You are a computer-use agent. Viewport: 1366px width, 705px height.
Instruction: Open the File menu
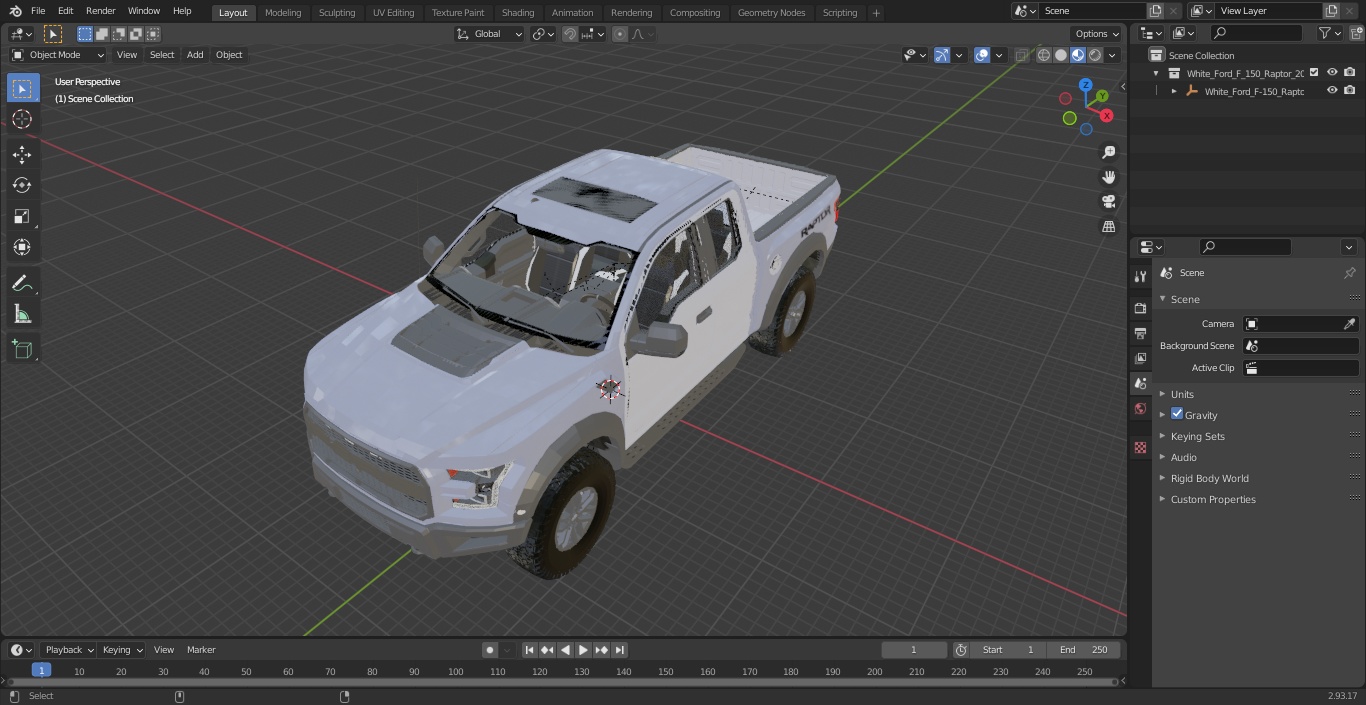[x=38, y=11]
